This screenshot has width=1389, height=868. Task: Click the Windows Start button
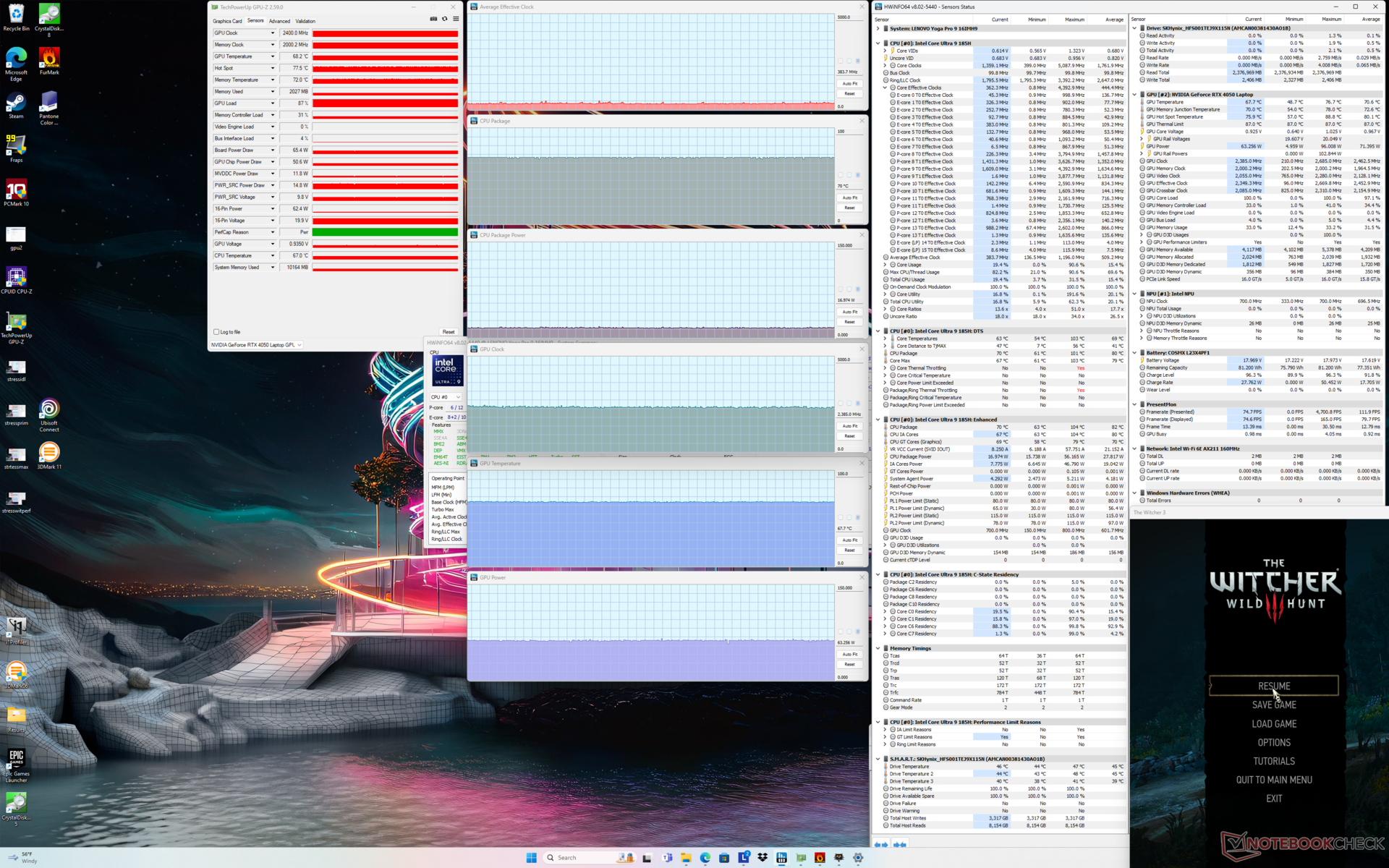click(x=531, y=857)
